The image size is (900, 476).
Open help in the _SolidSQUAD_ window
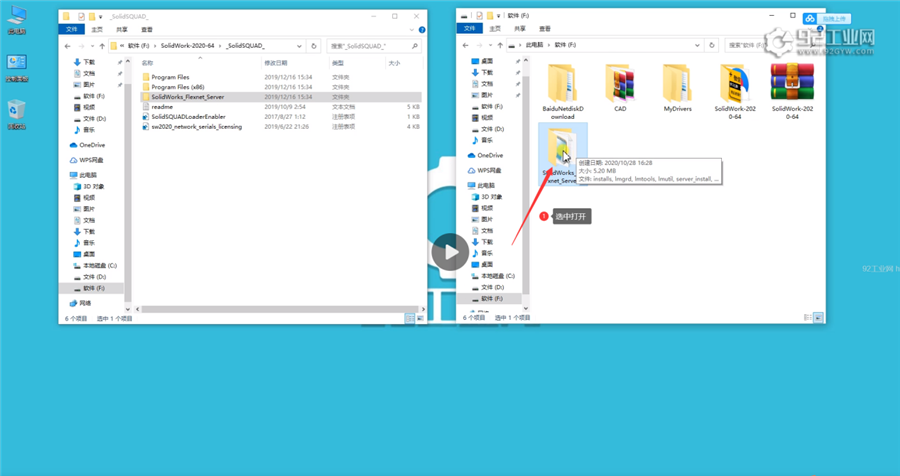pyautogui.click(x=422, y=29)
